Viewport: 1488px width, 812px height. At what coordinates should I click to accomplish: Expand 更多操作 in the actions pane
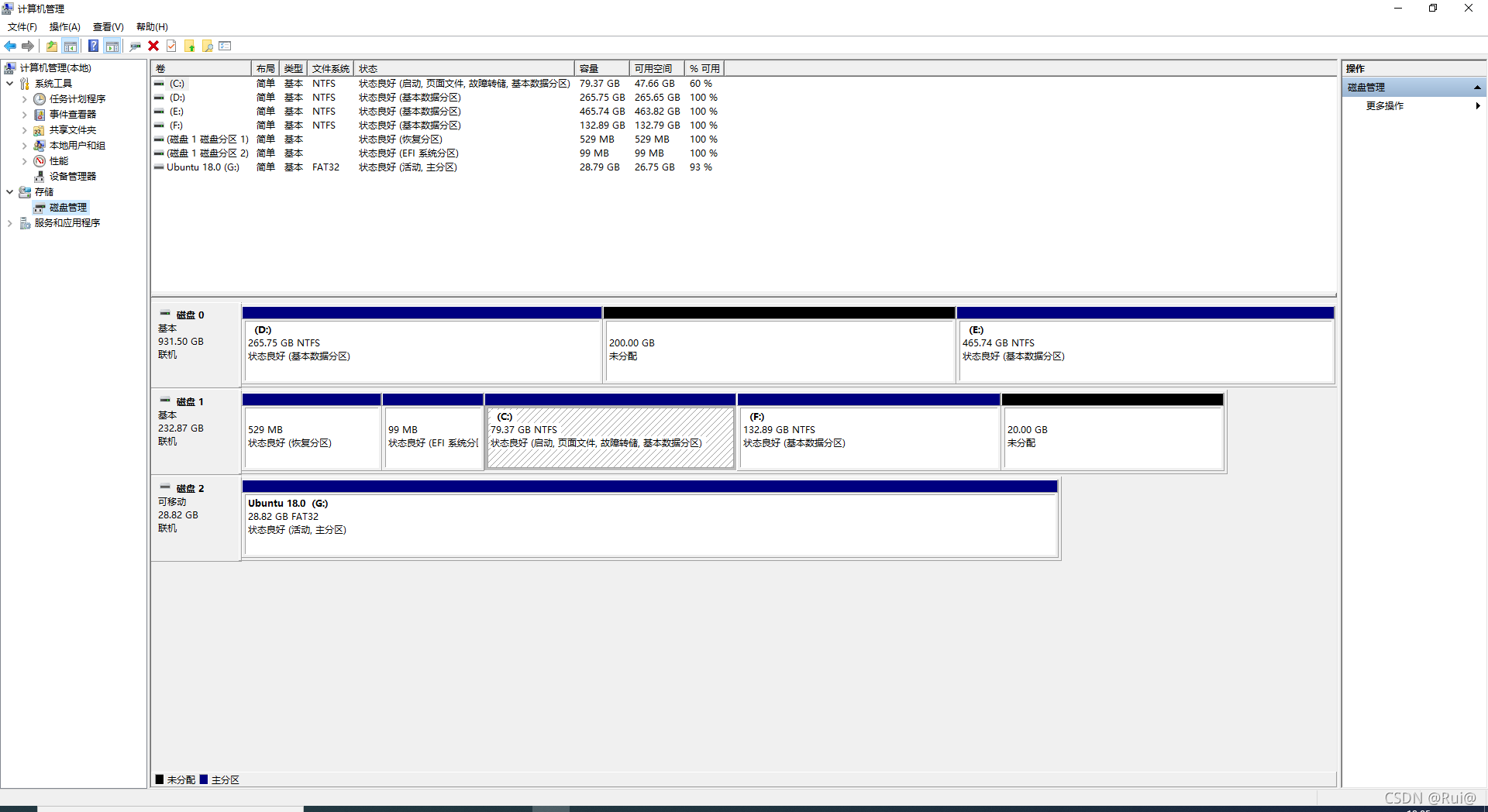click(1414, 106)
